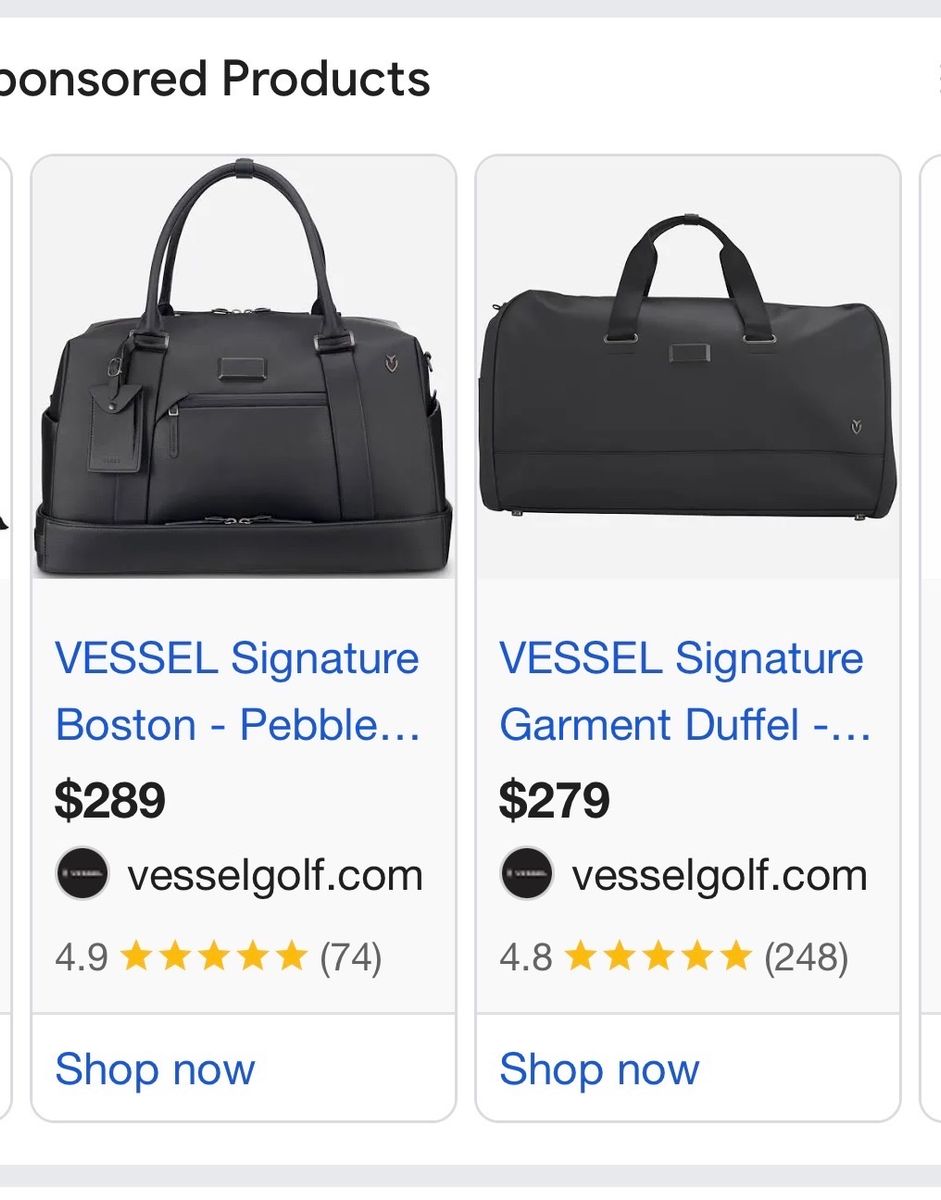Click the 4.8 star rating stars
Image resolution: width=941 pixels, height=1200 pixels.
(x=657, y=957)
